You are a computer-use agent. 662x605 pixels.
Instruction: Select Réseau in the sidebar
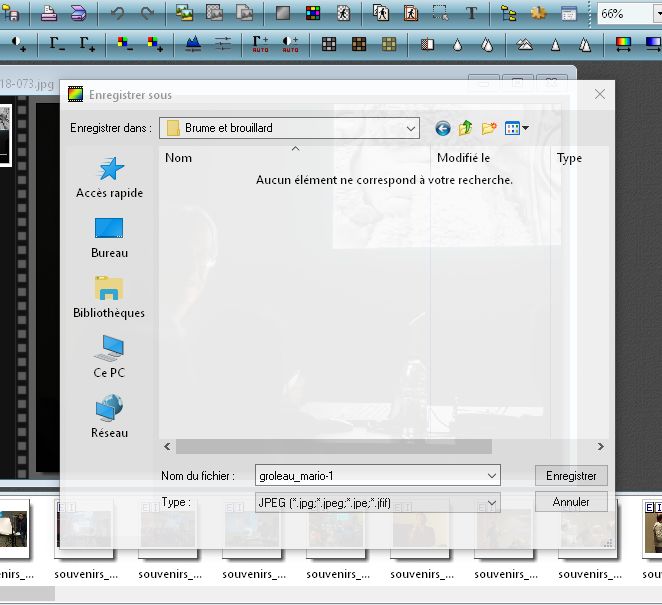point(109,418)
